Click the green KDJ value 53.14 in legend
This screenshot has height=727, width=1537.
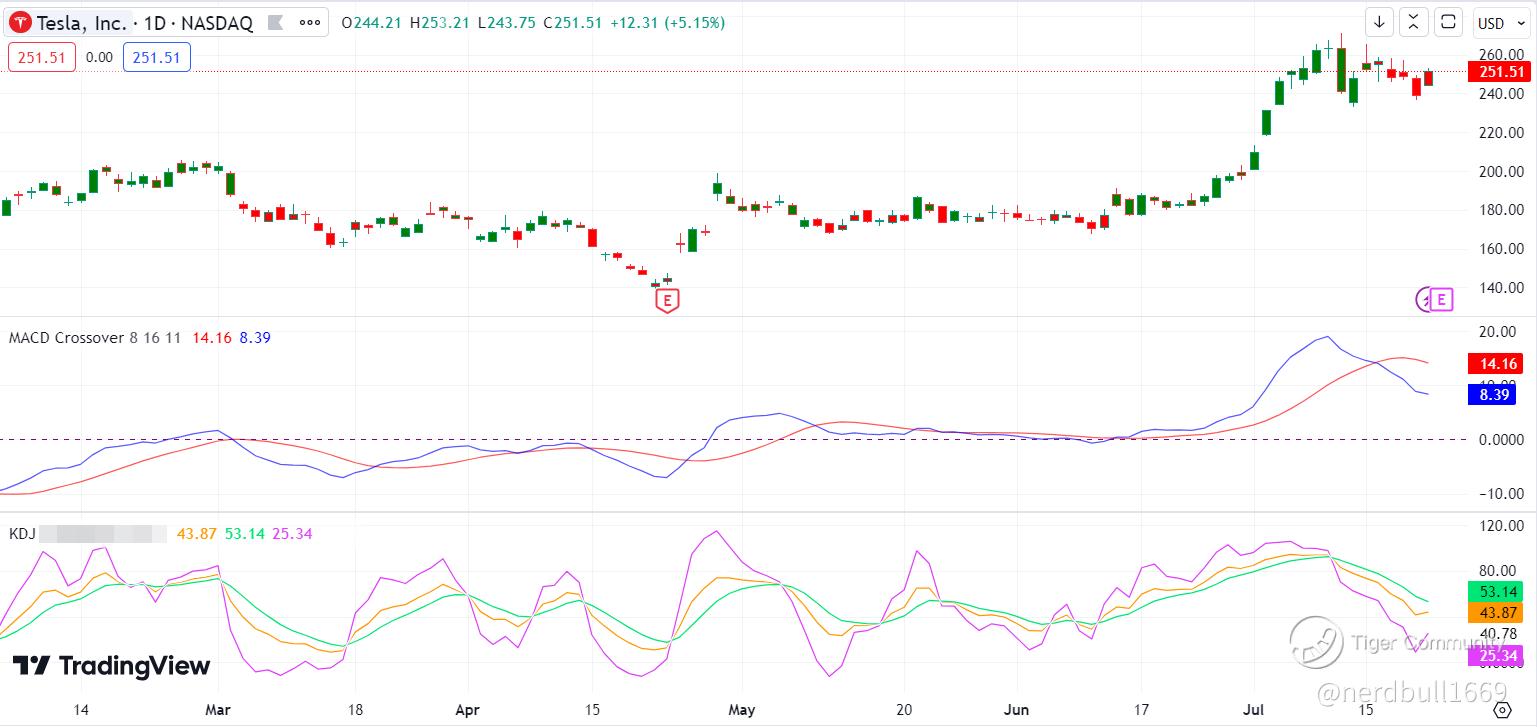coord(244,534)
